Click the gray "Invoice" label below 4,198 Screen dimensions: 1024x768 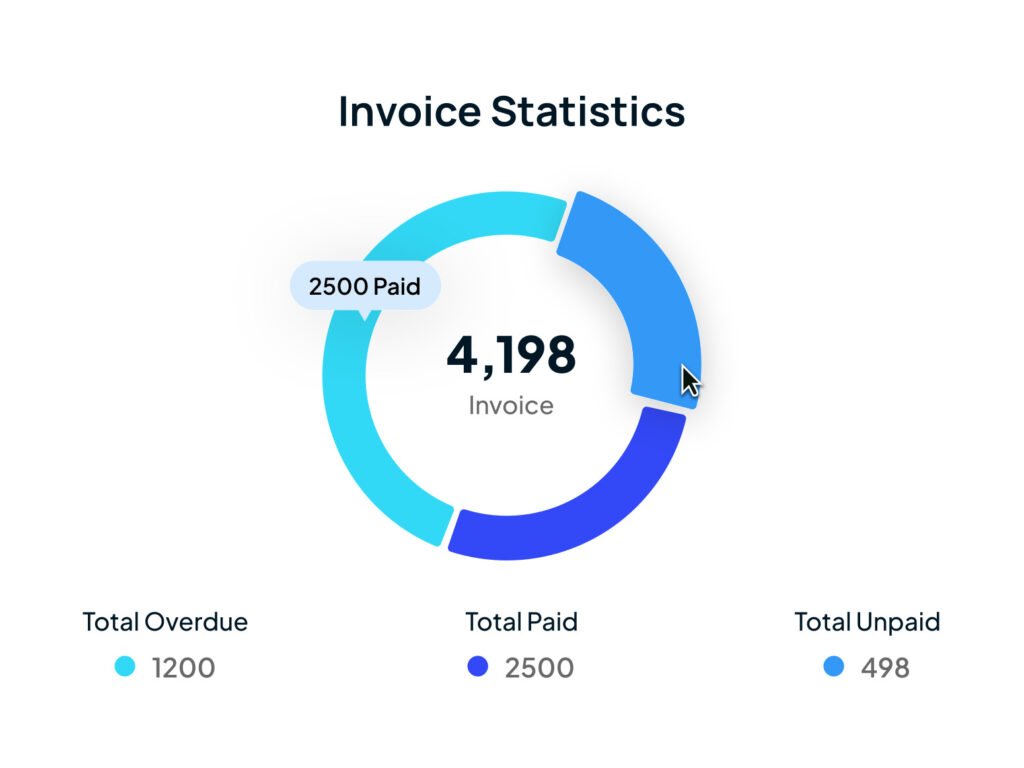tap(511, 405)
